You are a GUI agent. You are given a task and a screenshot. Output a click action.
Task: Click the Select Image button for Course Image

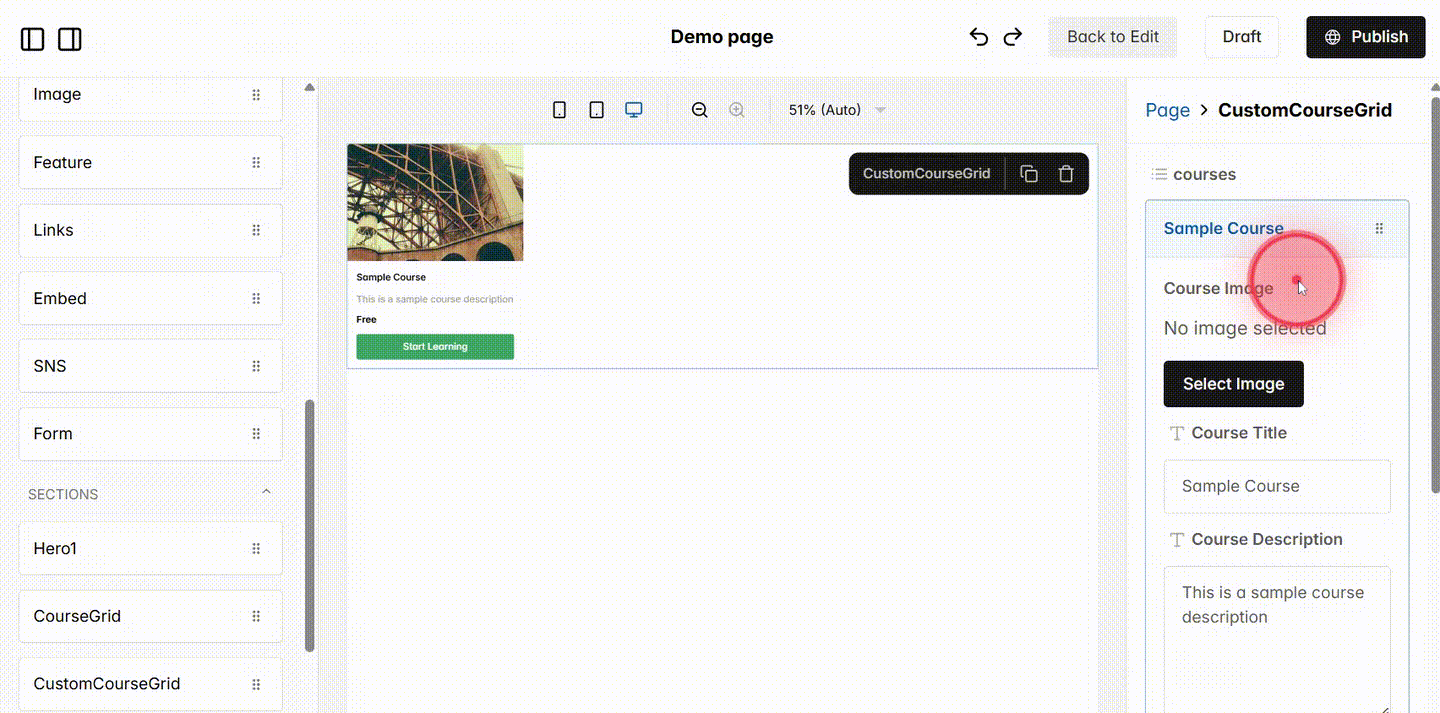pyautogui.click(x=1233, y=384)
